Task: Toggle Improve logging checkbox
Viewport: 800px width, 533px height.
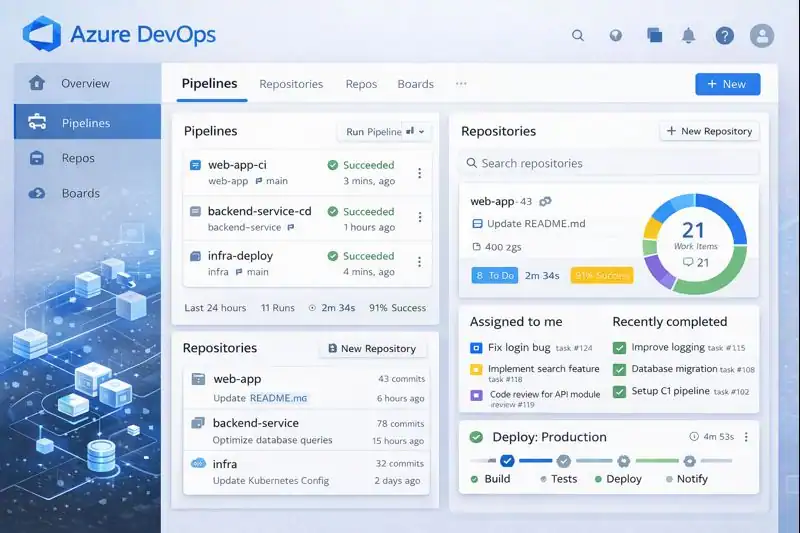Action: pos(619,348)
